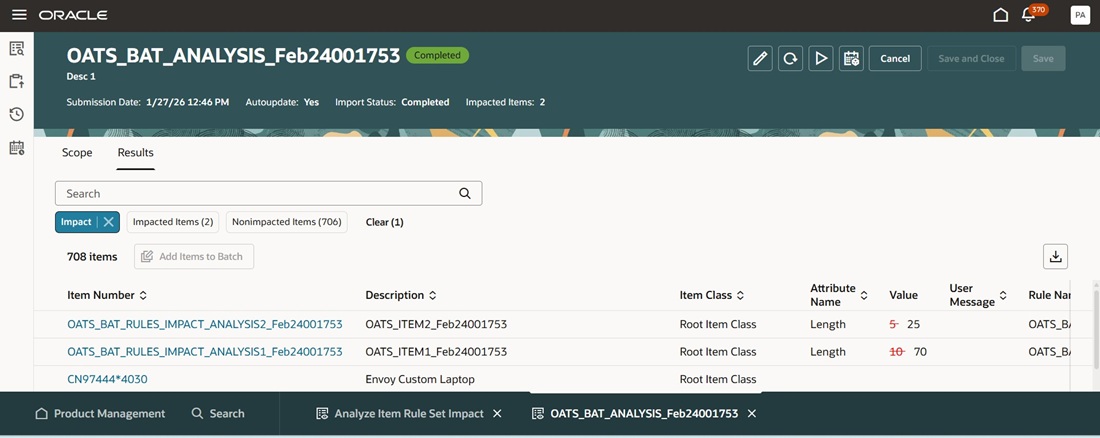Select the Results tab
The width and height of the screenshot is (1100, 438).
pos(135,152)
